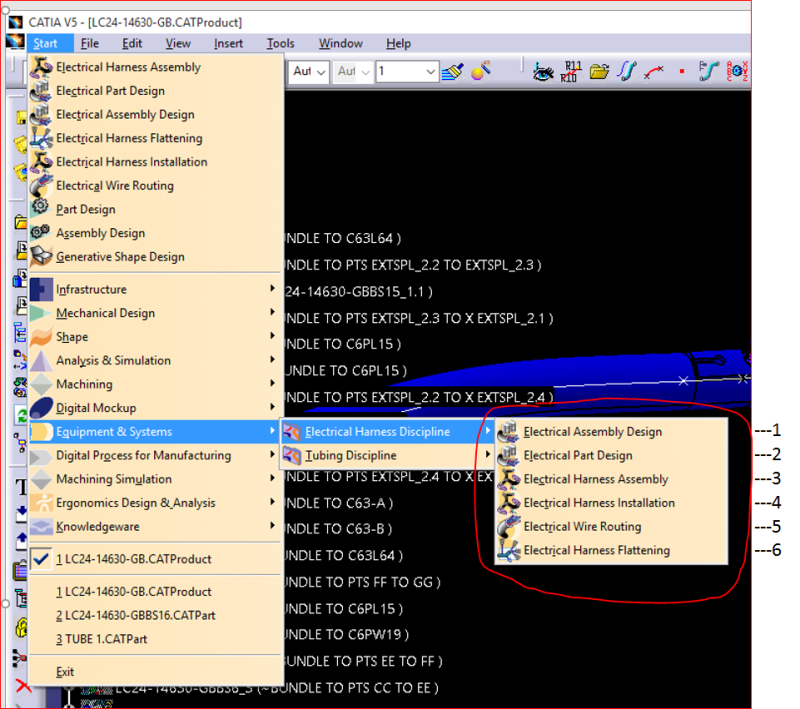Open the Tools menu

pyautogui.click(x=281, y=43)
